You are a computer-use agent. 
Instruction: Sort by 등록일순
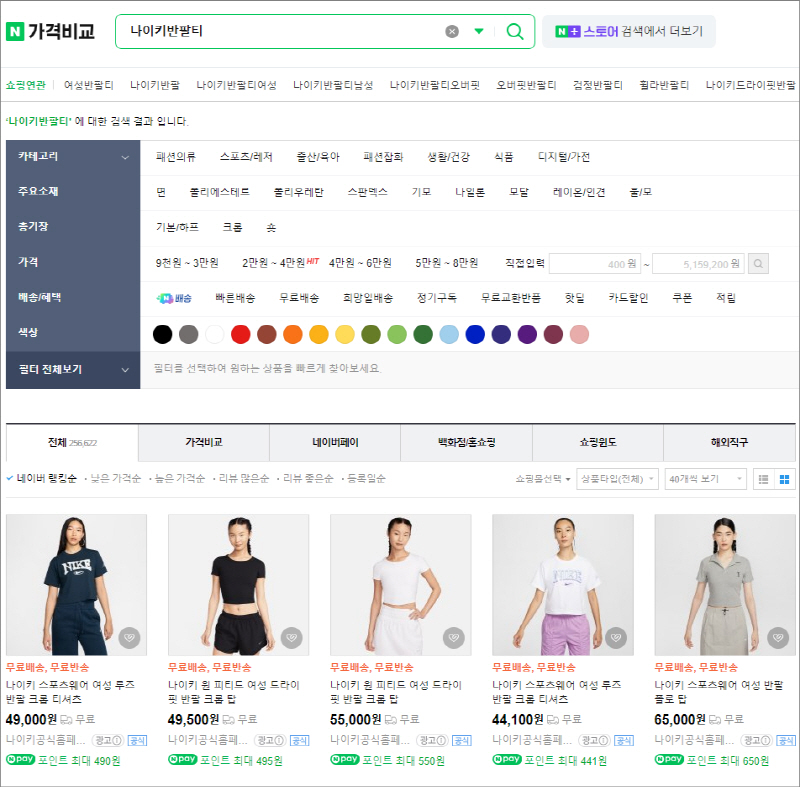(366, 478)
